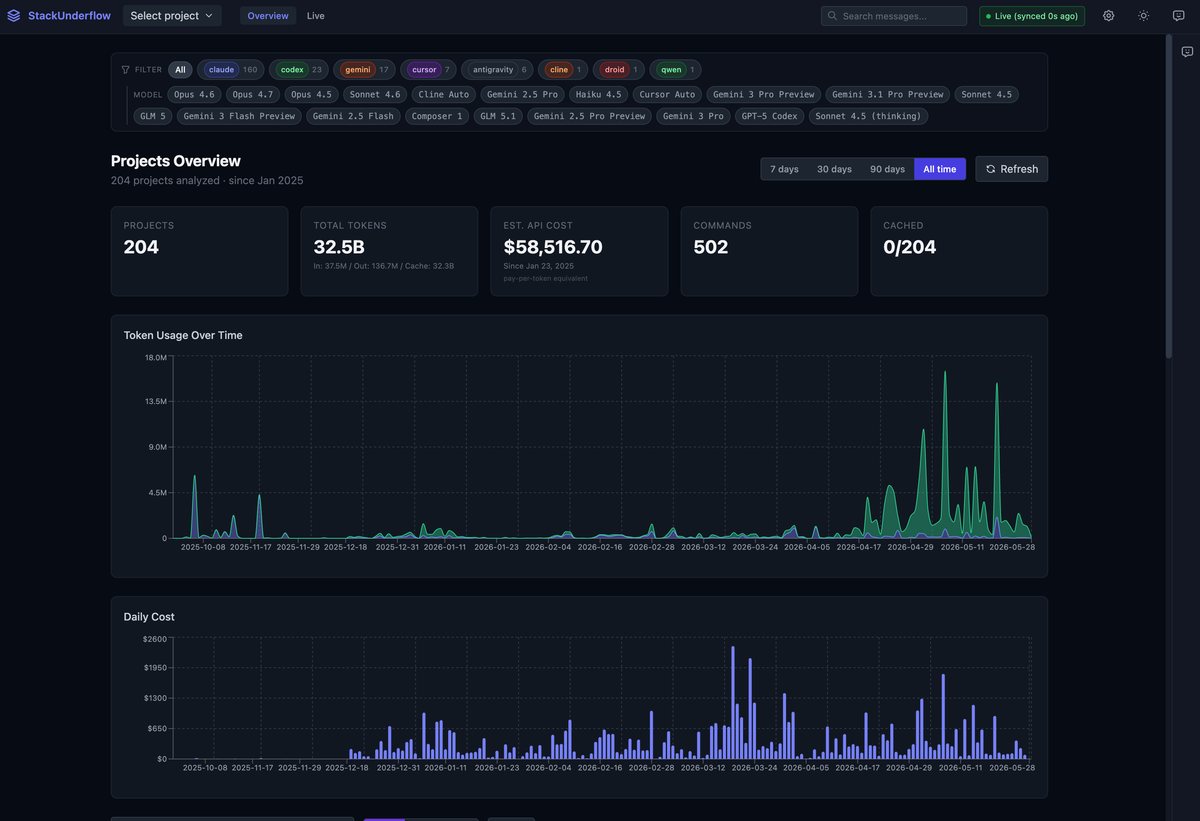Screen dimensions: 1200x821
Task: Click the 204 projects analyzed subtitle
Action: [207, 181]
